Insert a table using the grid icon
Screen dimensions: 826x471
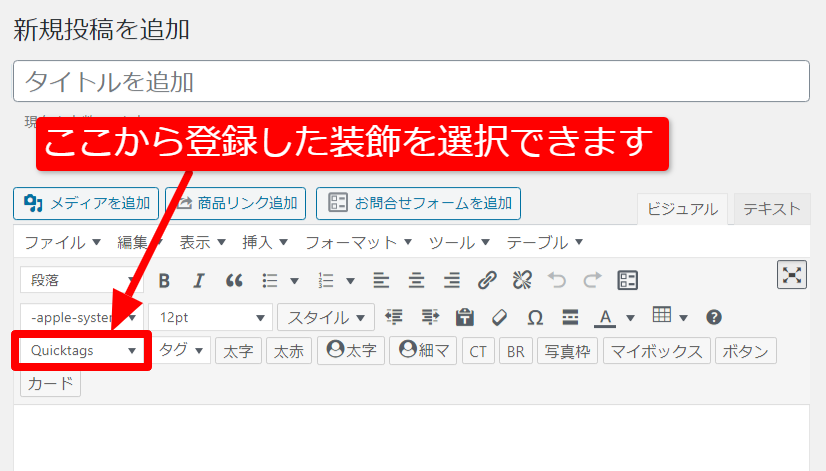click(x=662, y=315)
